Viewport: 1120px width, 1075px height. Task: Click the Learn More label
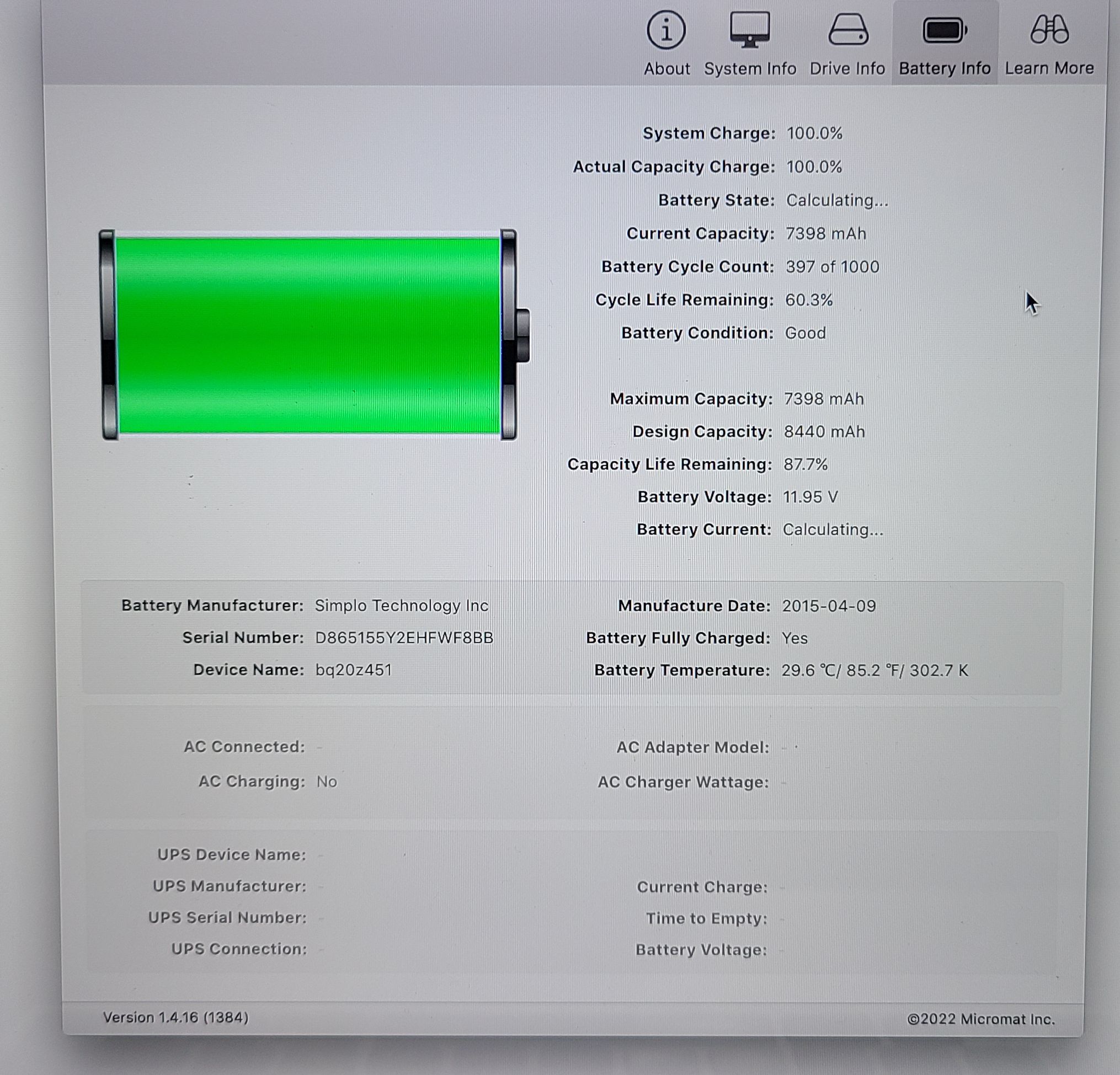(1049, 68)
